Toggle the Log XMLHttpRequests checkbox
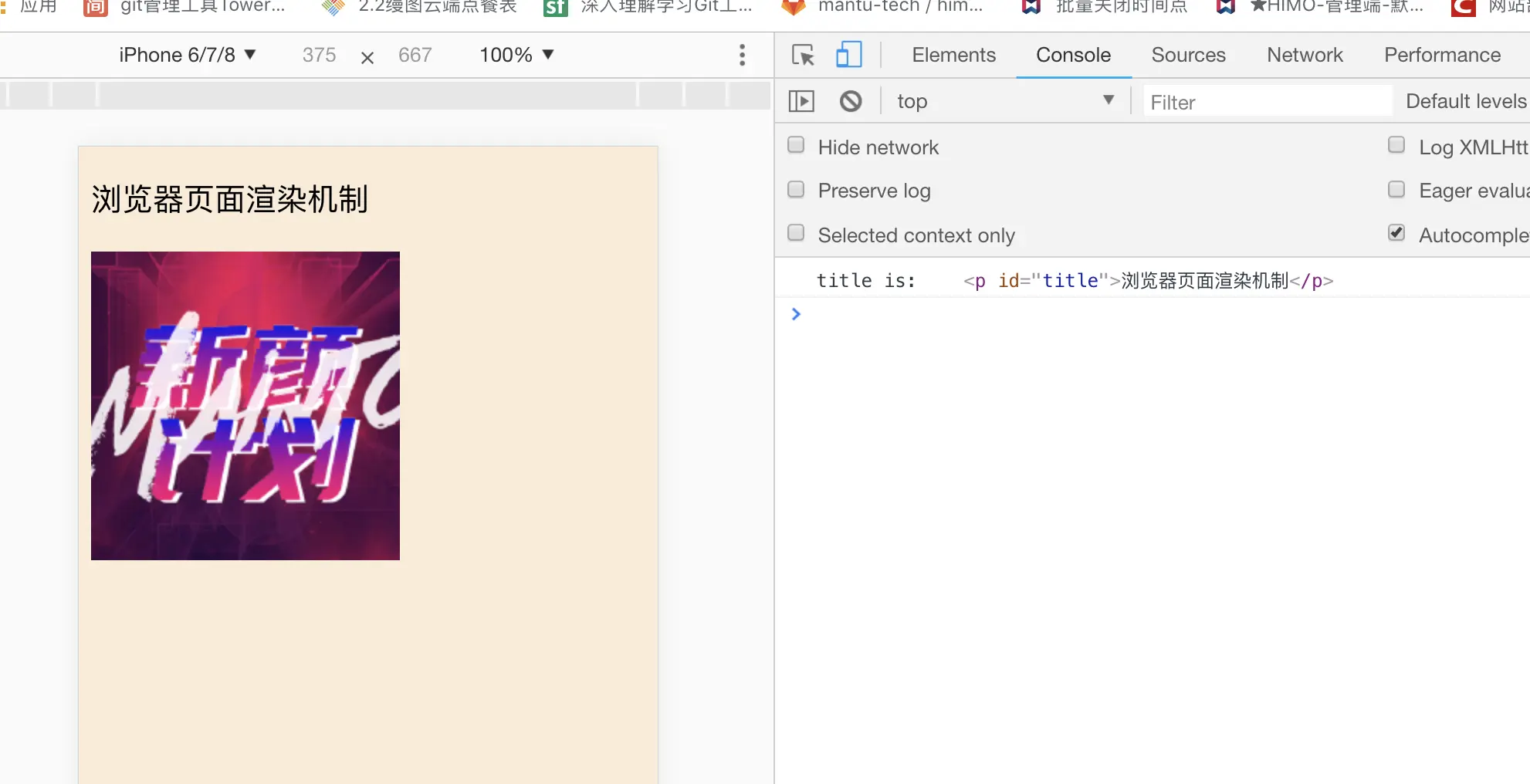This screenshot has width=1530, height=784. point(1396,145)
